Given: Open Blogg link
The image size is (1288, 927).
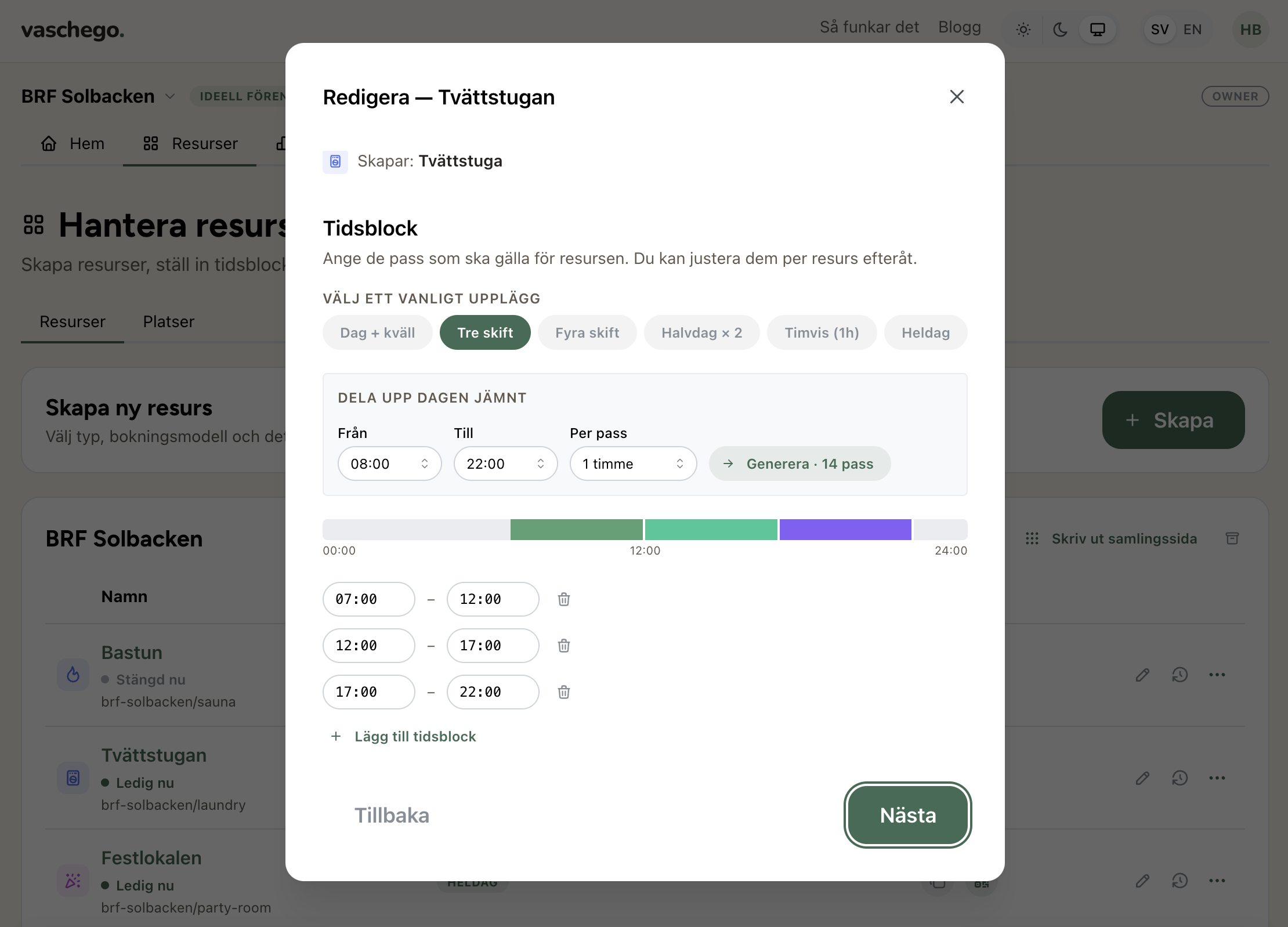Looking at the screenshot, I should [960, 27].
